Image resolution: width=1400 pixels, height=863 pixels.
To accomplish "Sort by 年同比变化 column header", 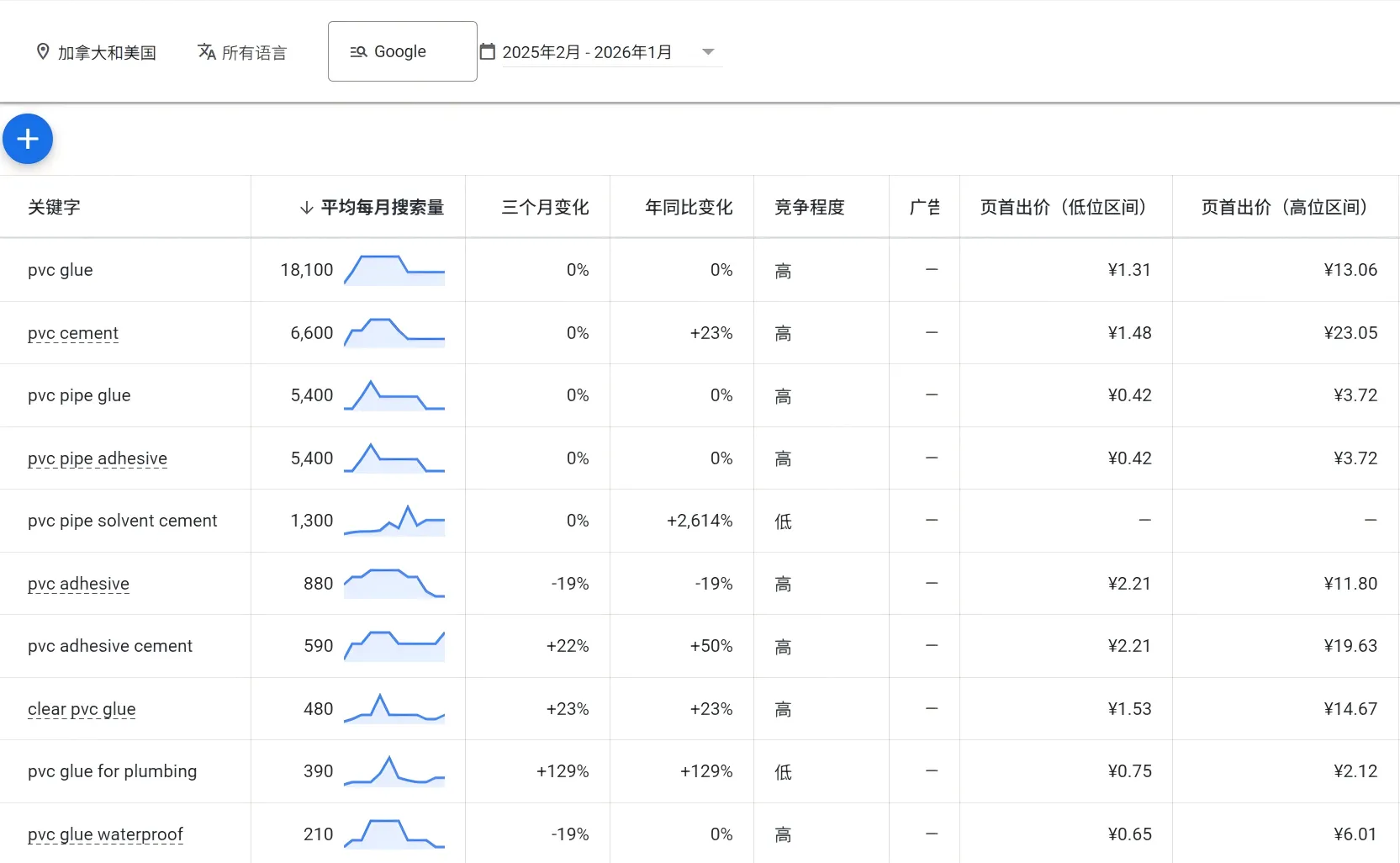I will pos(689,208).
